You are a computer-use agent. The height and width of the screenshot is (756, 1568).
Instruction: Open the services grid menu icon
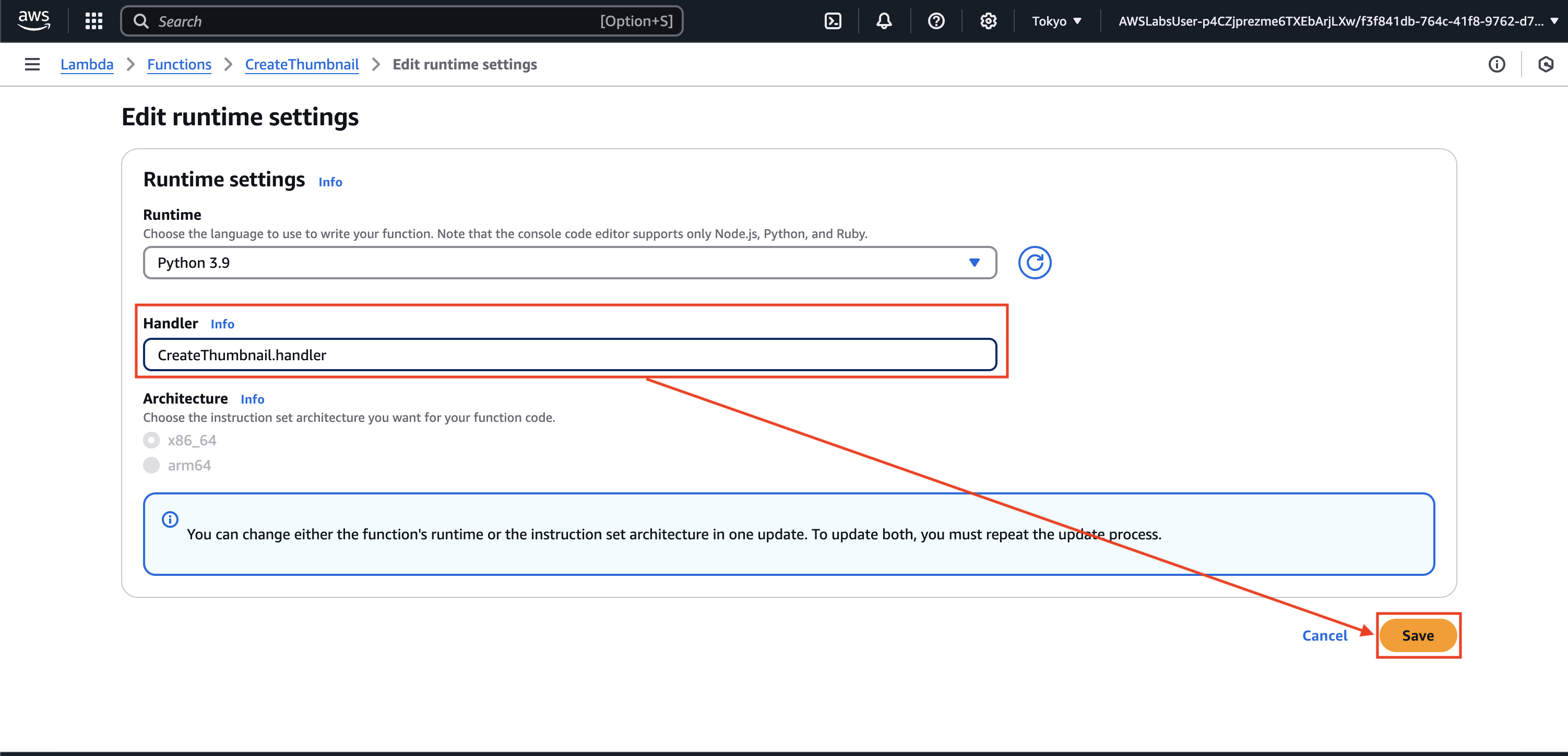tap(93, 21)
